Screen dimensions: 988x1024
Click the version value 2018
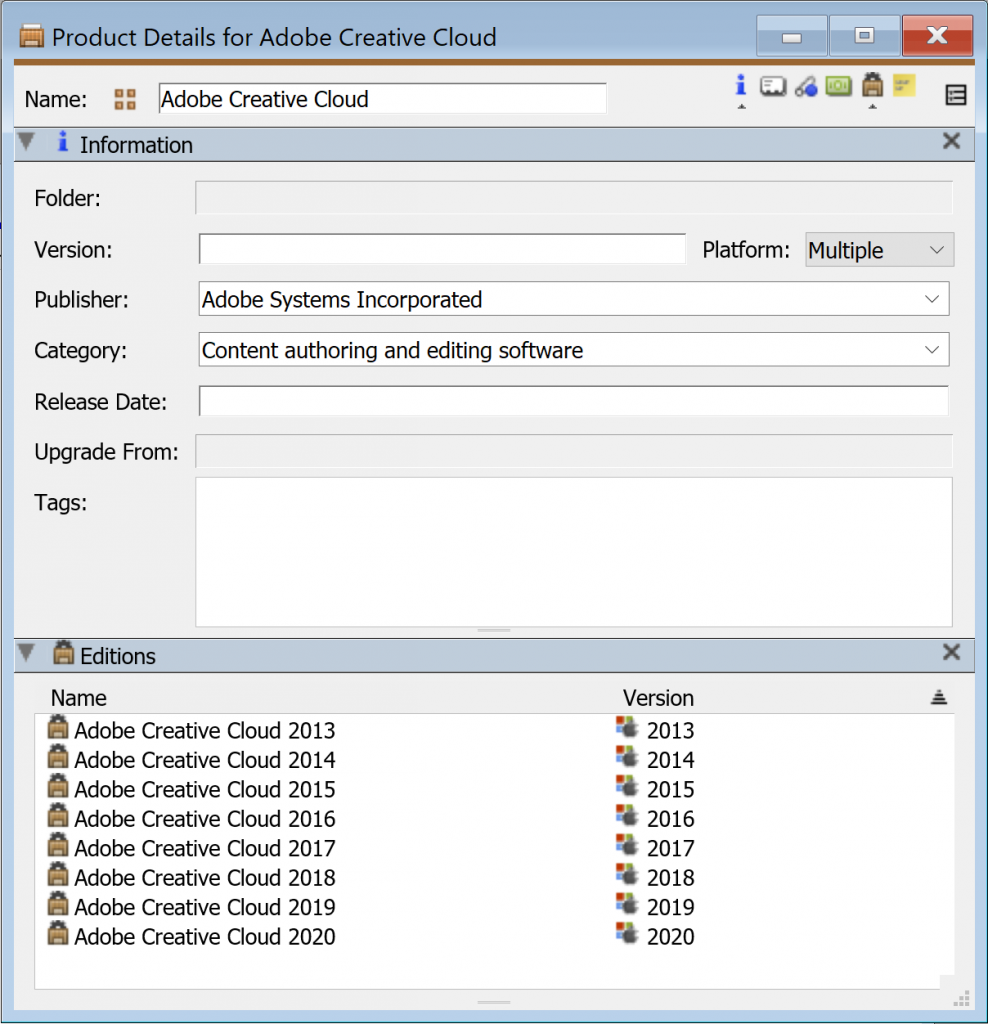[671, 877]
